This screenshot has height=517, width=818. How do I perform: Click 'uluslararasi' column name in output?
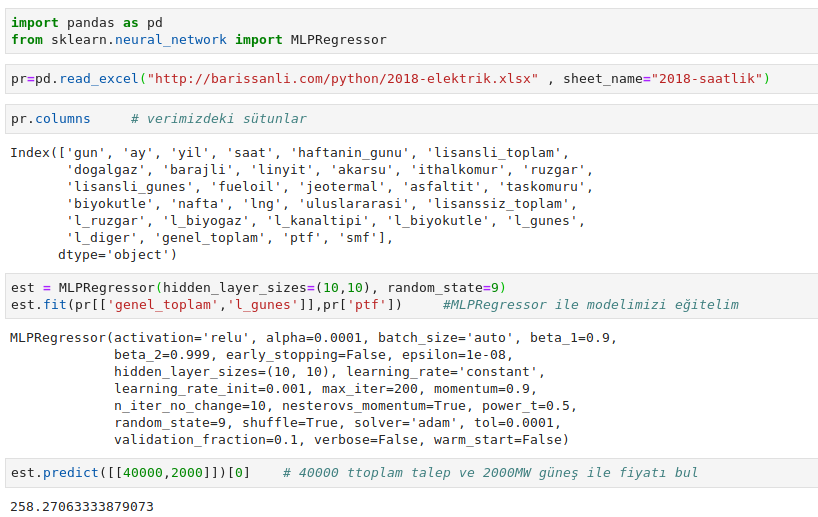pos(355,204)
